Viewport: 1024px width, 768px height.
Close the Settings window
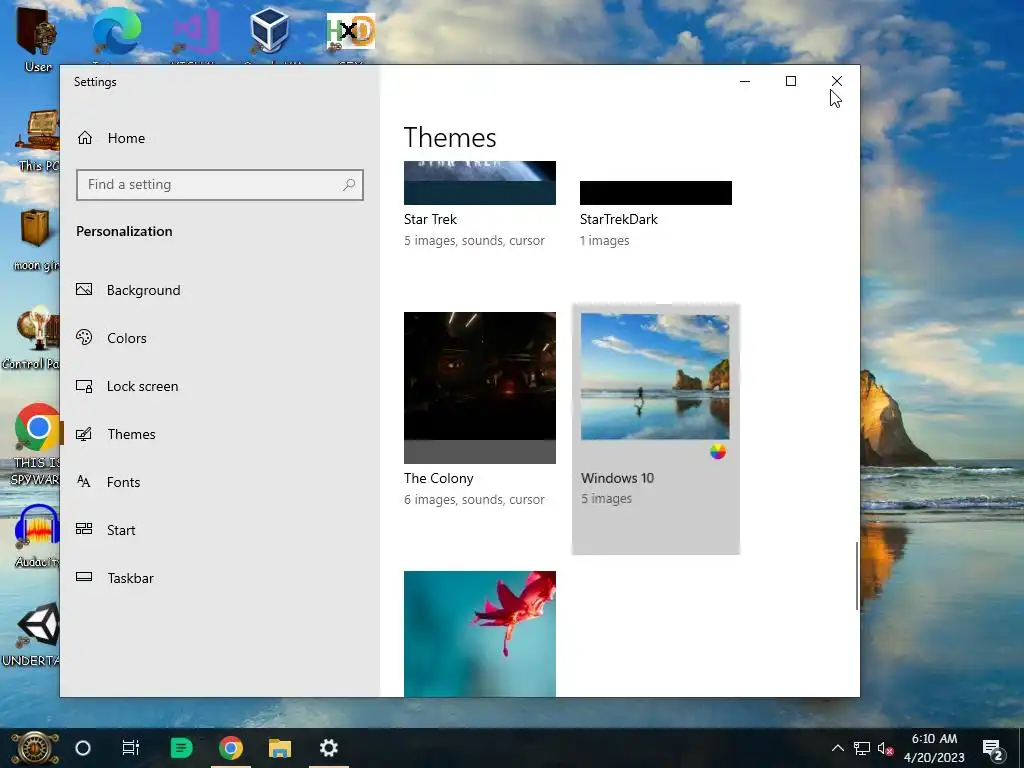point(837,81)
